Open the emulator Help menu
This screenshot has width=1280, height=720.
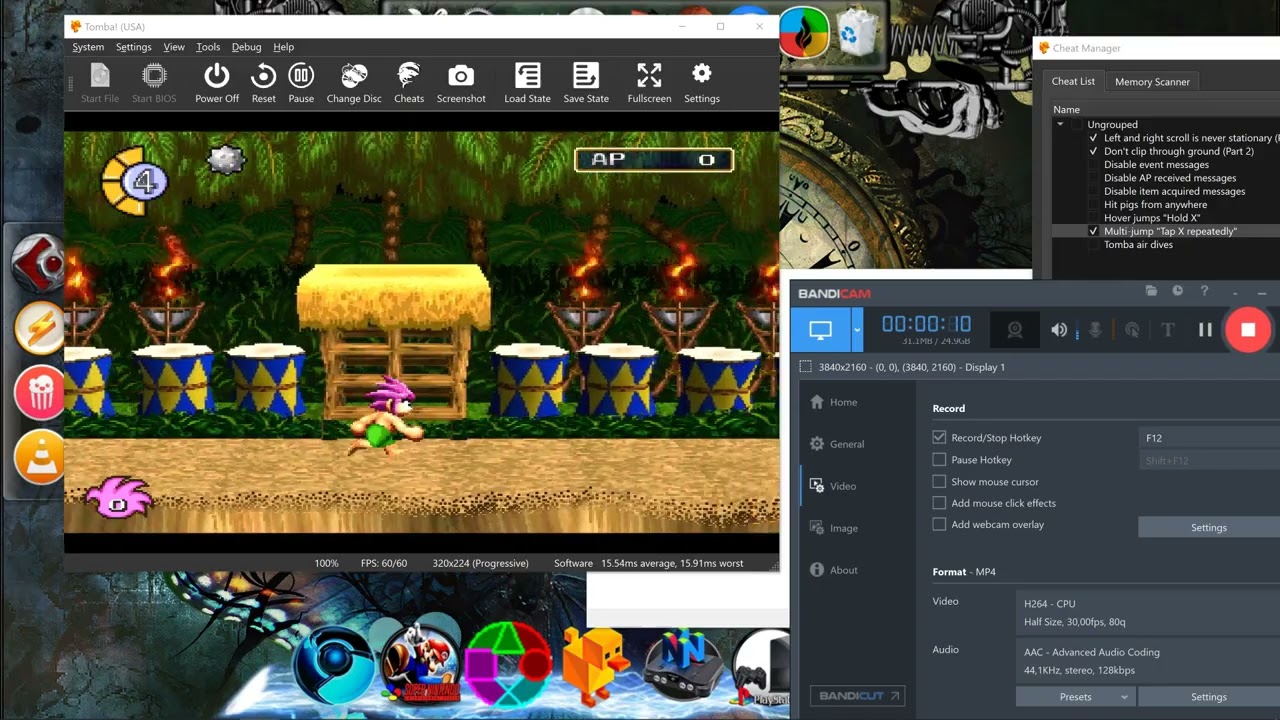pyautogui.click(x=284, y=47)
